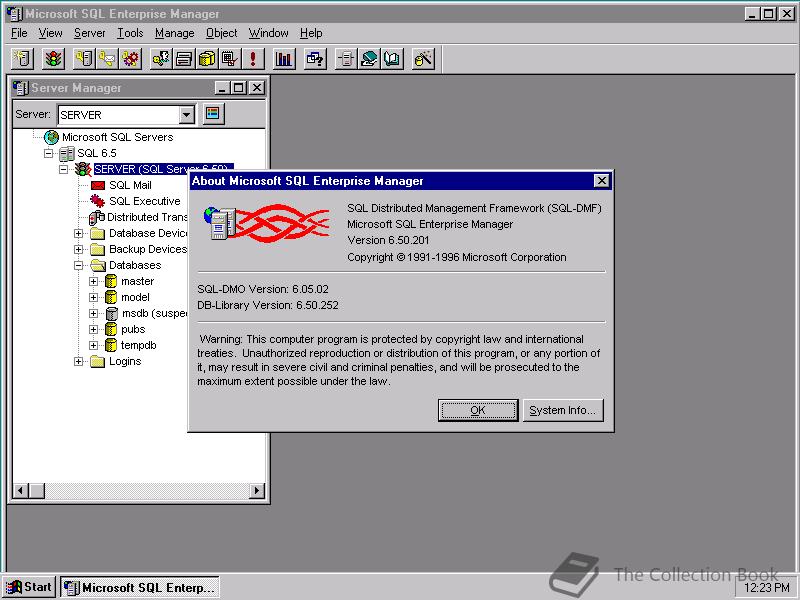Click the Replication Publishing hand-and-book icon
800x600 pixels.
coord(369,59)
